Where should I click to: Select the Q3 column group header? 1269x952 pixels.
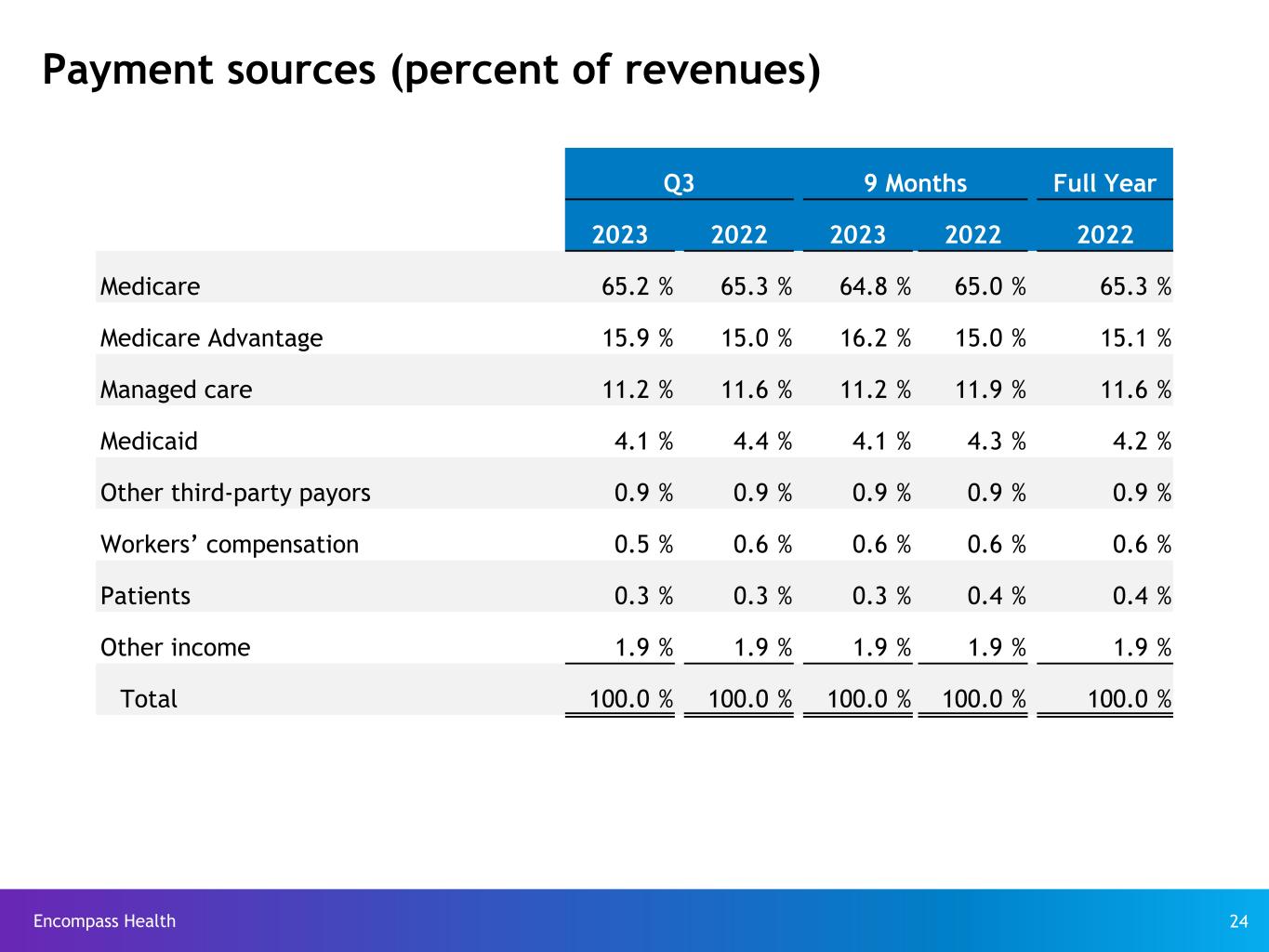point(679,183)
